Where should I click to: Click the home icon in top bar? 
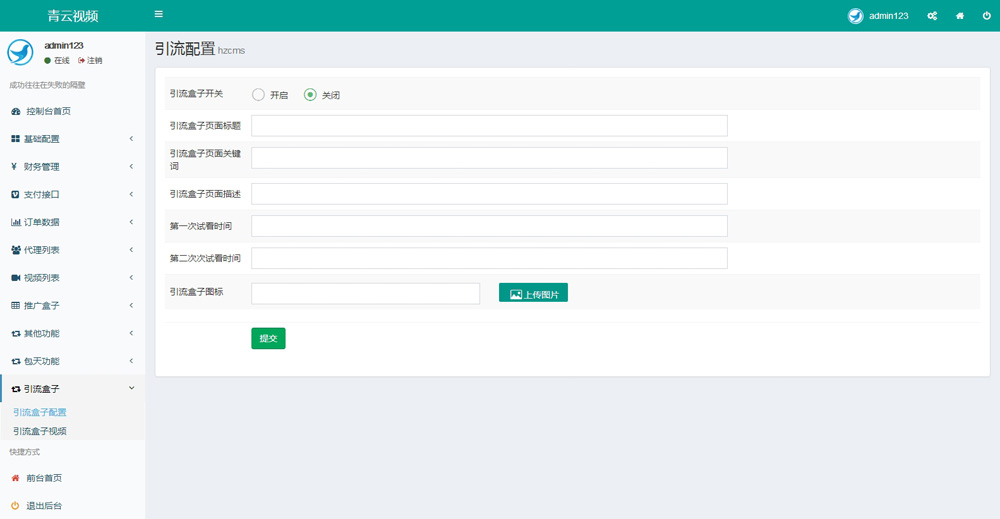[960, 16]
